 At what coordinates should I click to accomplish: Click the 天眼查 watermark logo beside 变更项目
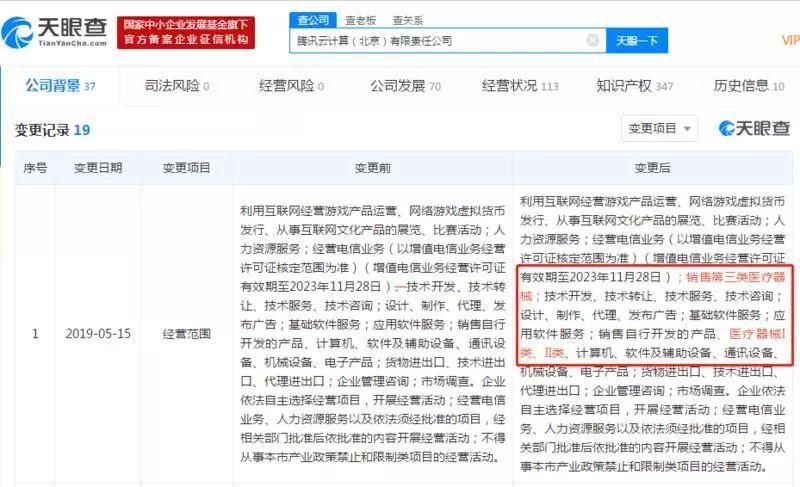coord(754,128)
